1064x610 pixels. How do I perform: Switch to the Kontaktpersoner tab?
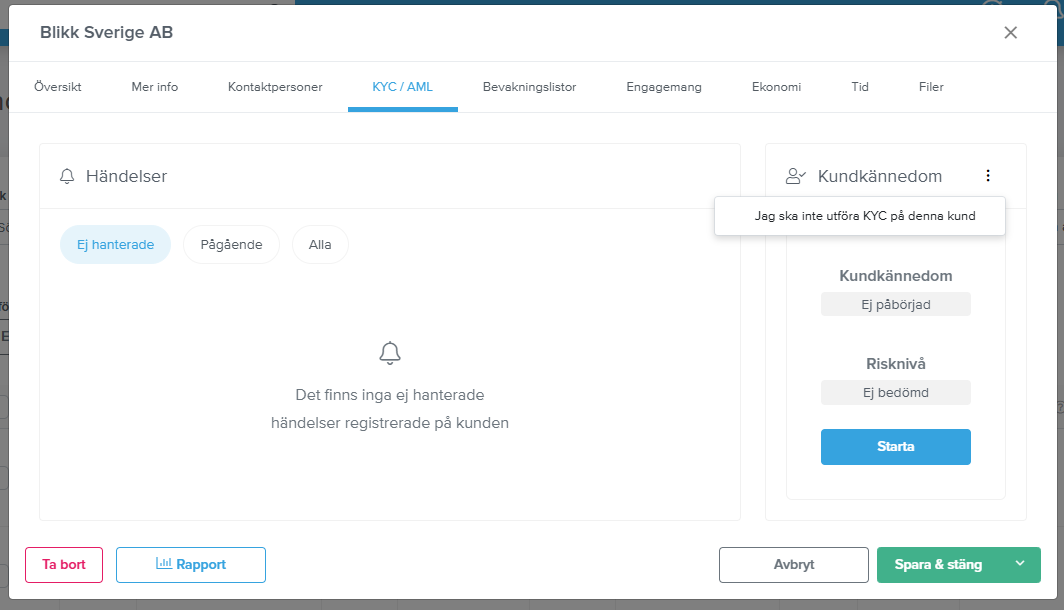275,87
